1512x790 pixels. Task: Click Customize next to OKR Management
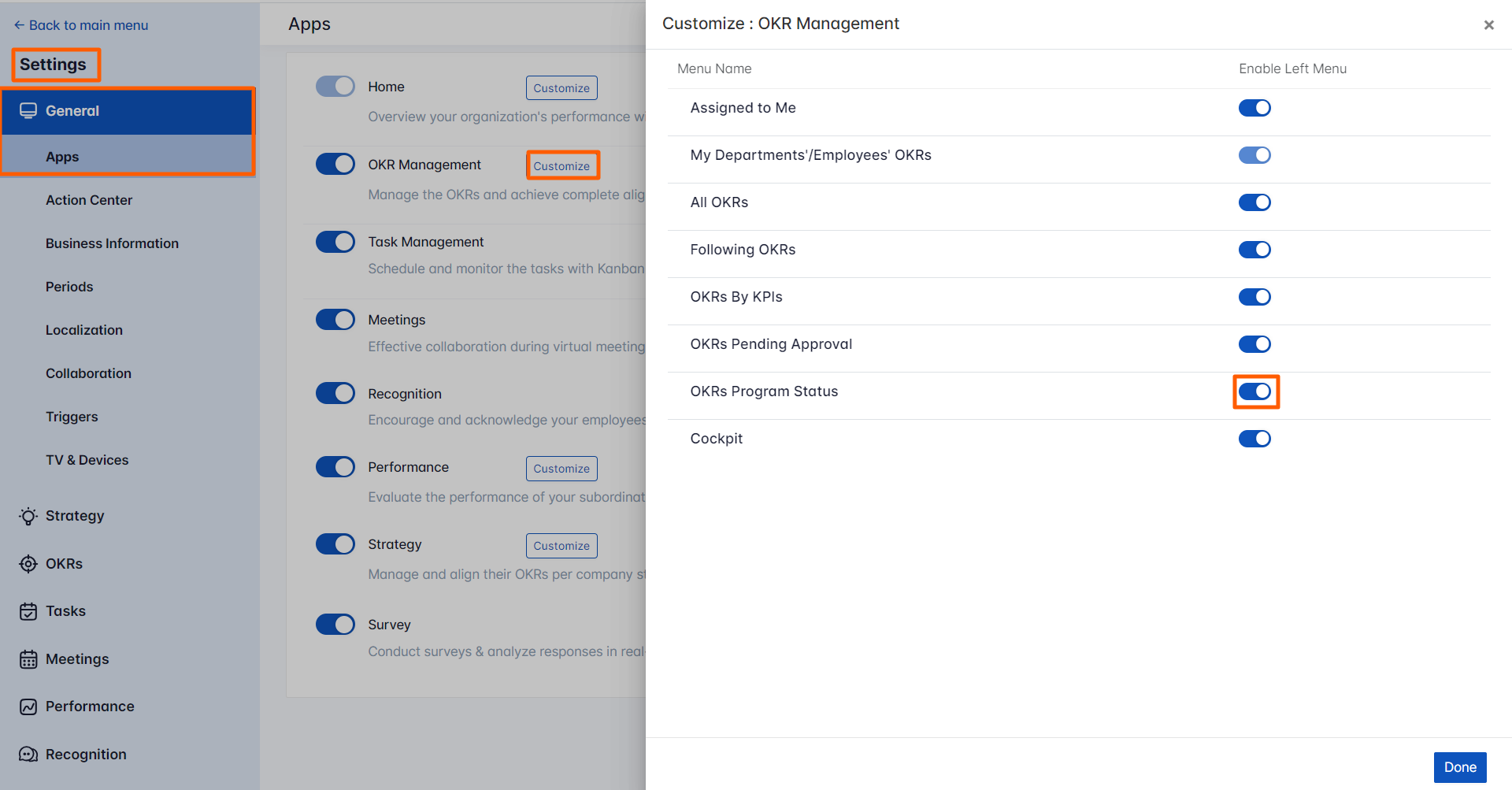click(x=561, y=165)
